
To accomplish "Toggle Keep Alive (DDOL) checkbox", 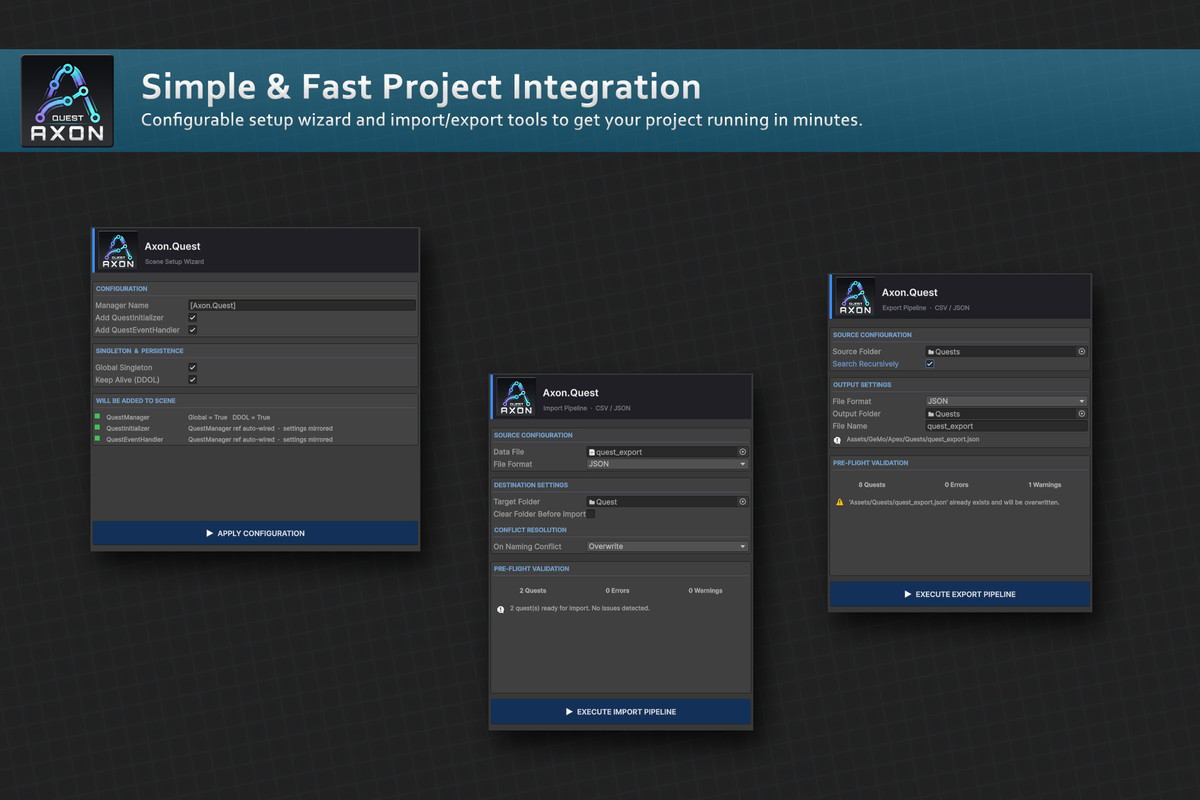I will [193, 380].
